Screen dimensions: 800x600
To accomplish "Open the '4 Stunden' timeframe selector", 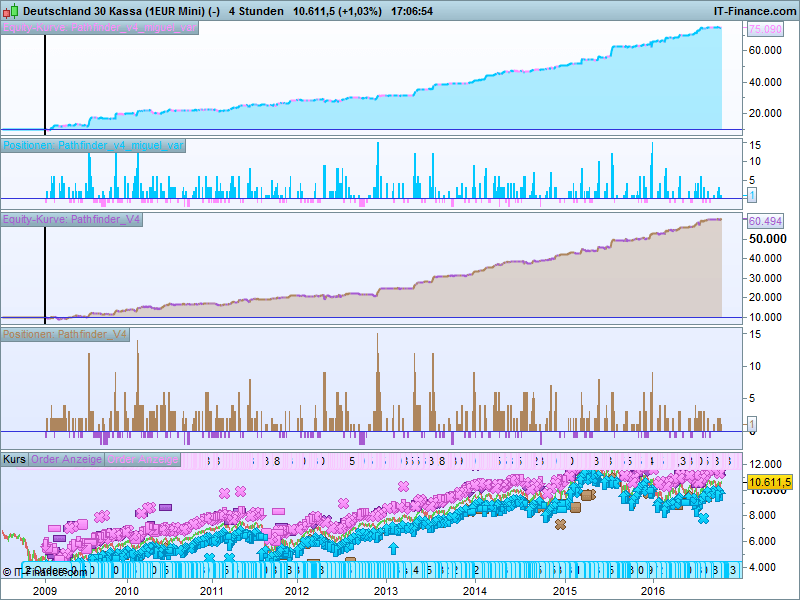I will point(256,11).
